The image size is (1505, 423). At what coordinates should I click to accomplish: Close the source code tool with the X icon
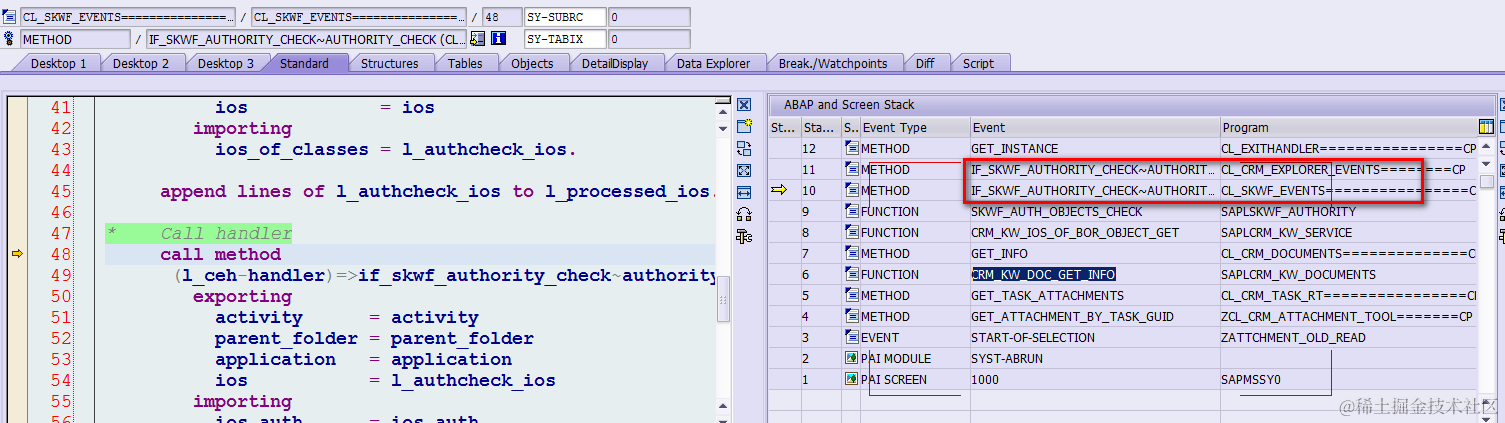click(744, 105)
